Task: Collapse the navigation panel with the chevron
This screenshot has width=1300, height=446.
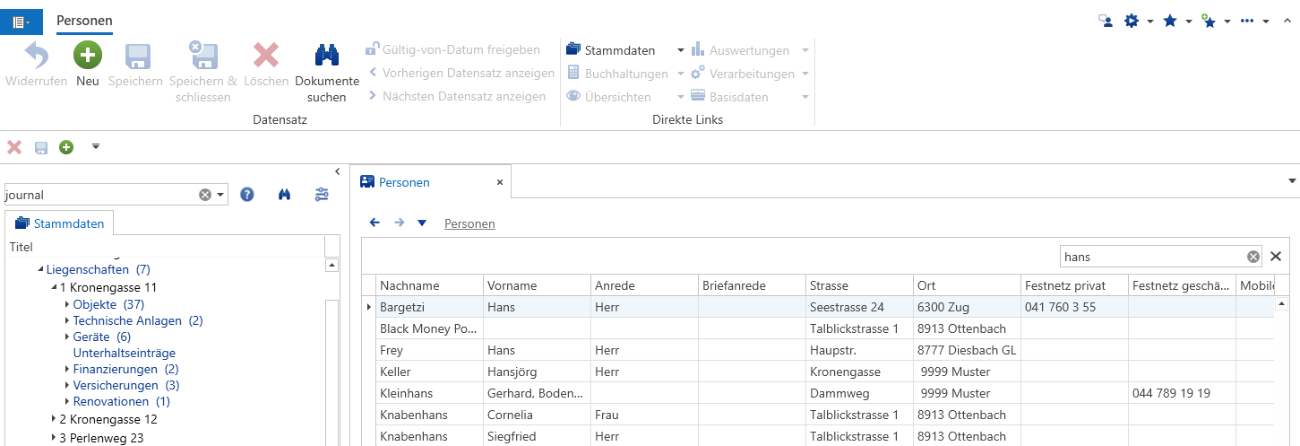Action: tap(337, 172)
